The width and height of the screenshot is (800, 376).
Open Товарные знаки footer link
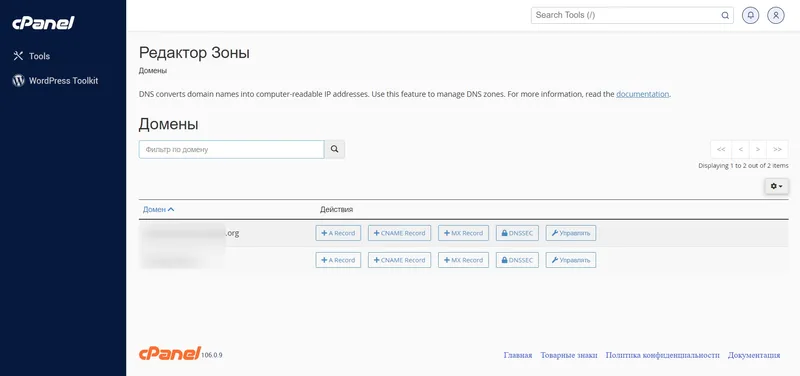click(569, 356)
